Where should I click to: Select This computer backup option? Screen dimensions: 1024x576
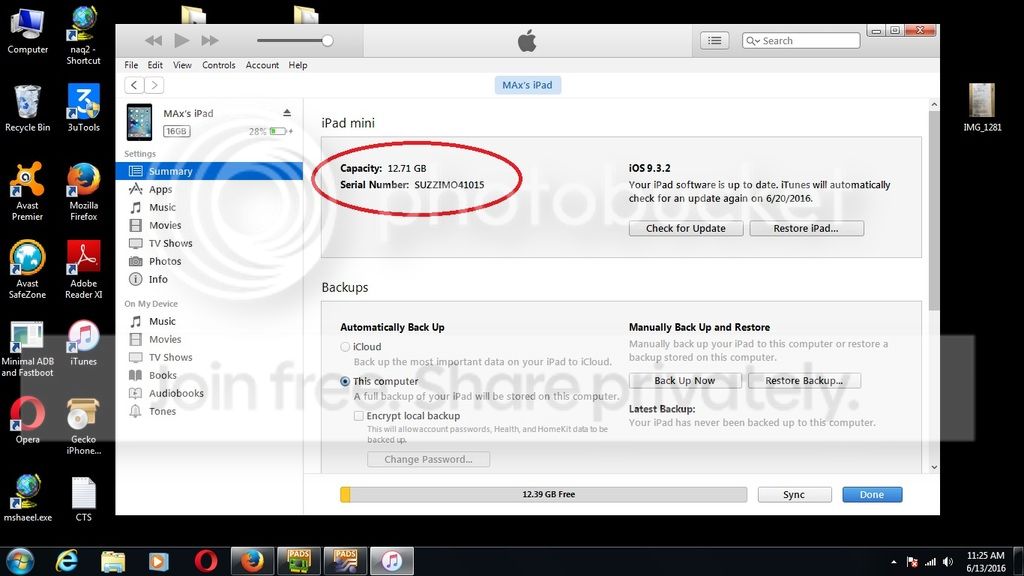coord(345,382)
